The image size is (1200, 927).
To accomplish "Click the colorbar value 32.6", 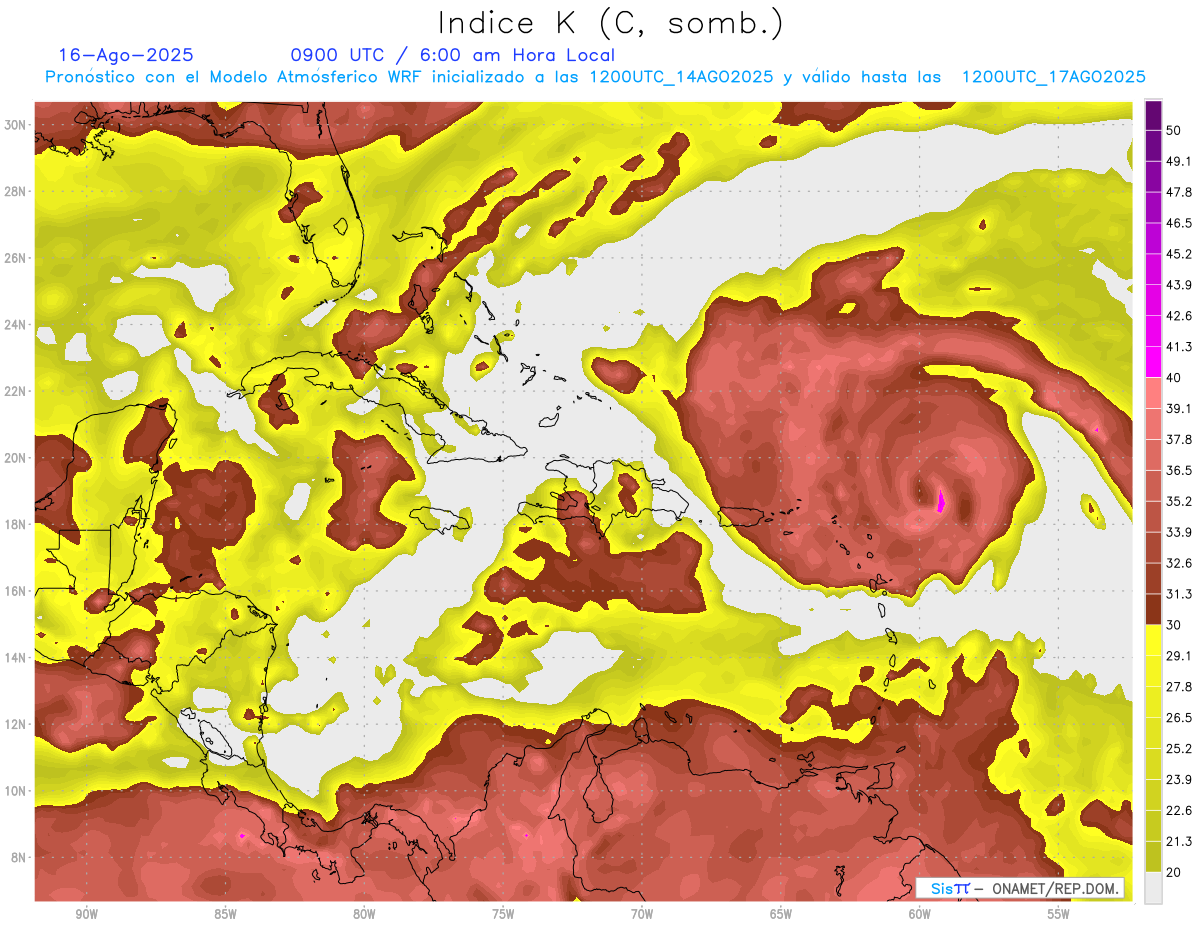I will tap(1179, 563).
